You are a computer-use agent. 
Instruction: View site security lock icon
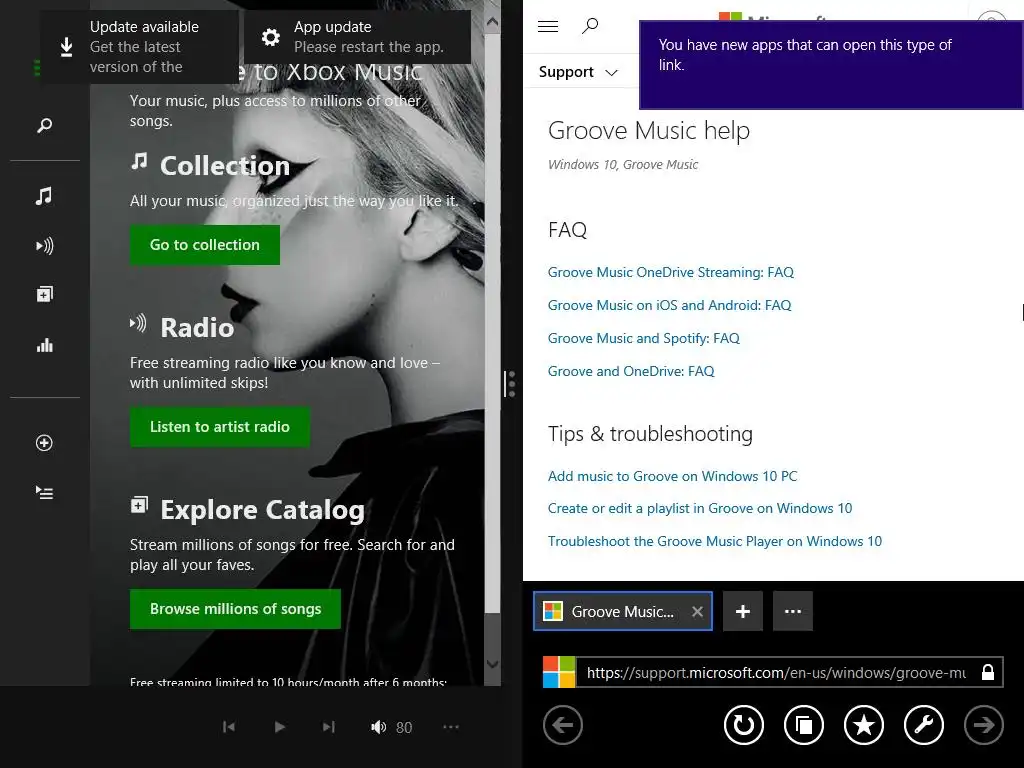988,673
